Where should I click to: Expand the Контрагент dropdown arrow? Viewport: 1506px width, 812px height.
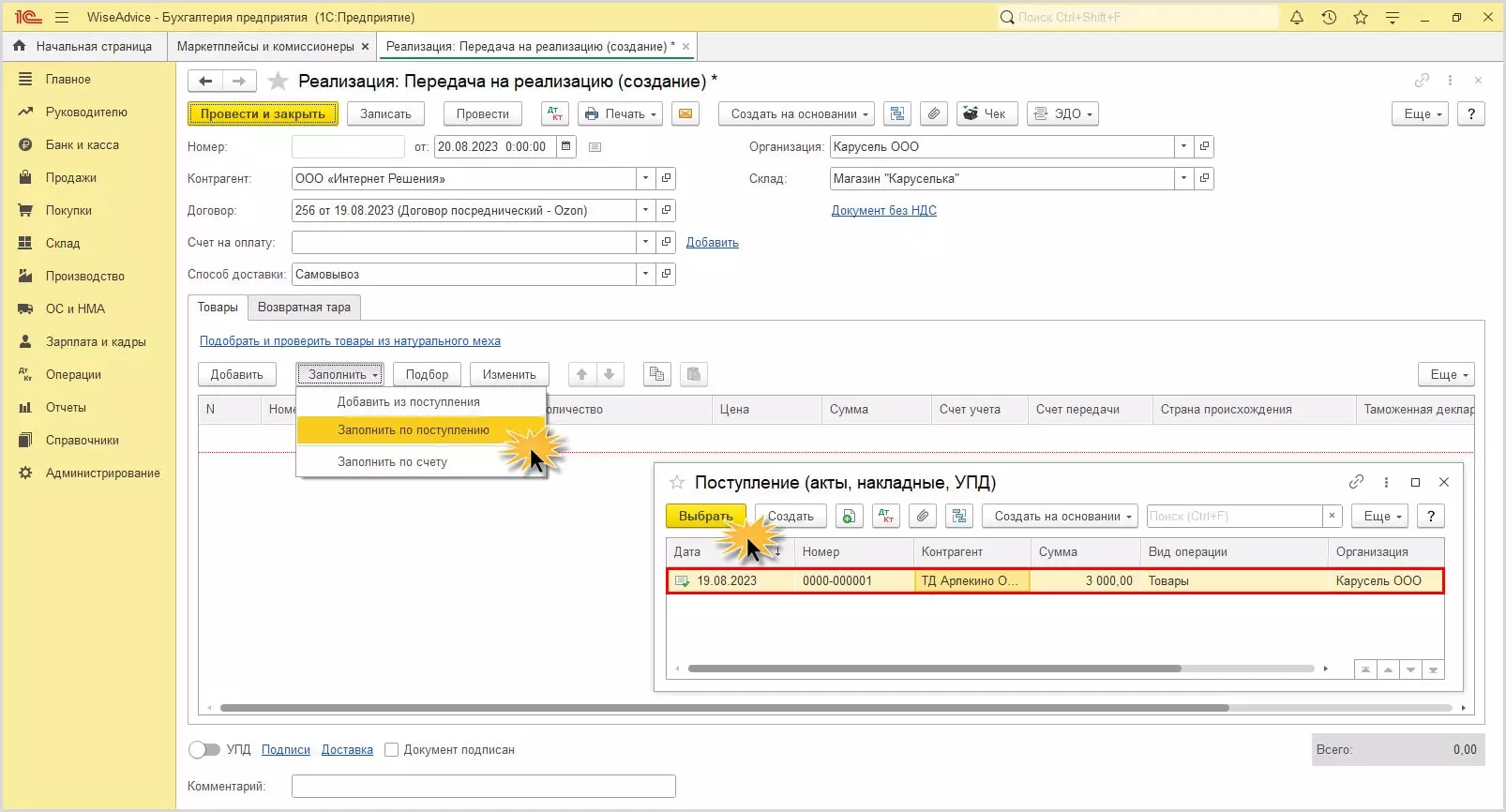click(x=645, y=178)
